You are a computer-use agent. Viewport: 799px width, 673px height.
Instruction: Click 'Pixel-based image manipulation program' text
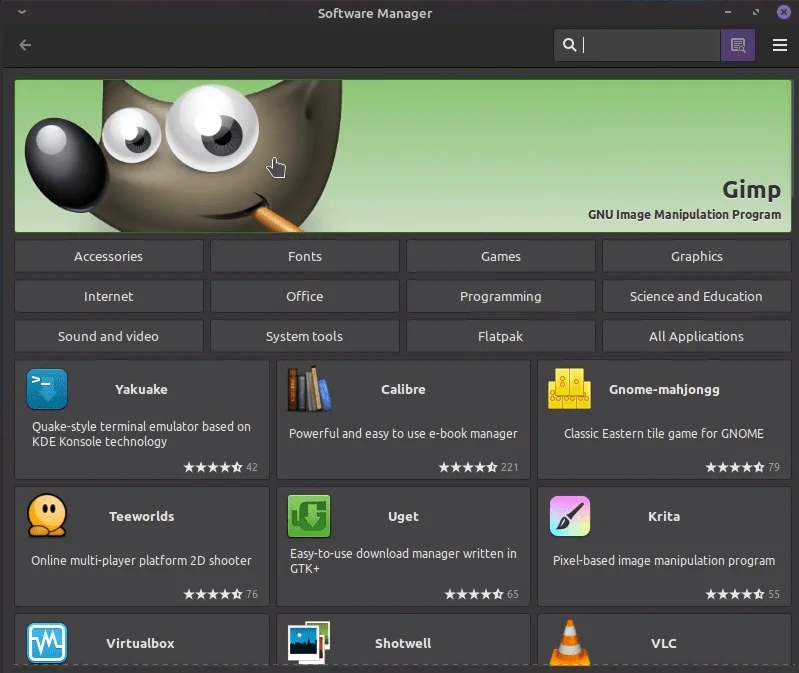[x=664, y=561]
